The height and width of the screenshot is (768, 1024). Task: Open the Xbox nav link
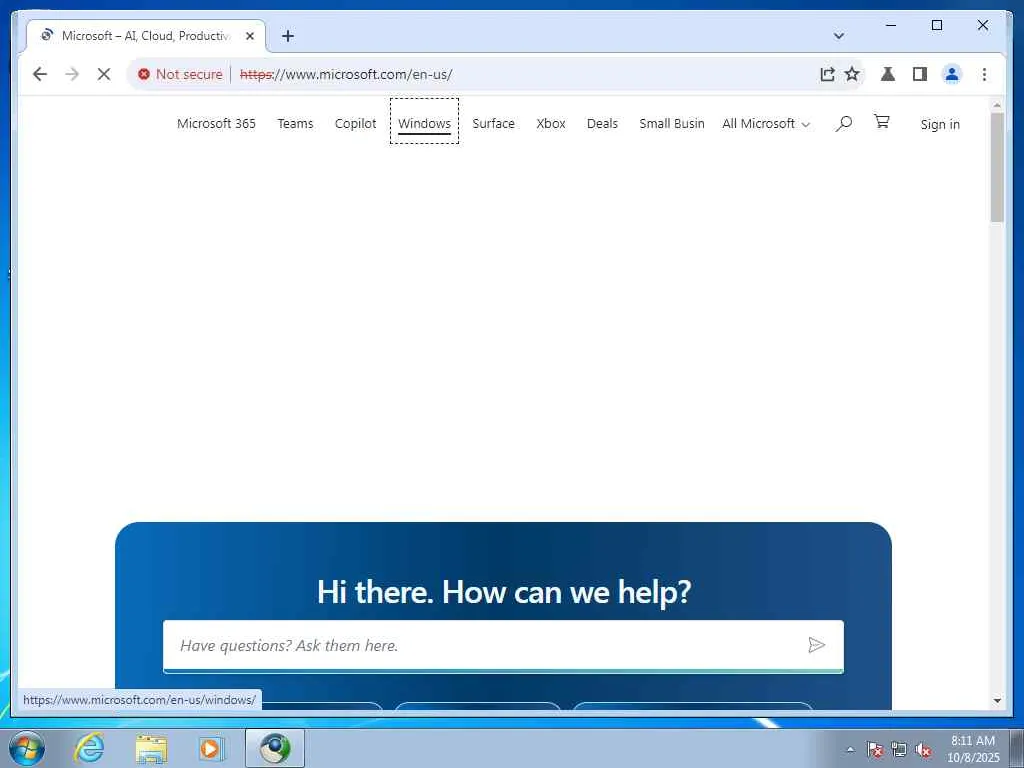551,123
